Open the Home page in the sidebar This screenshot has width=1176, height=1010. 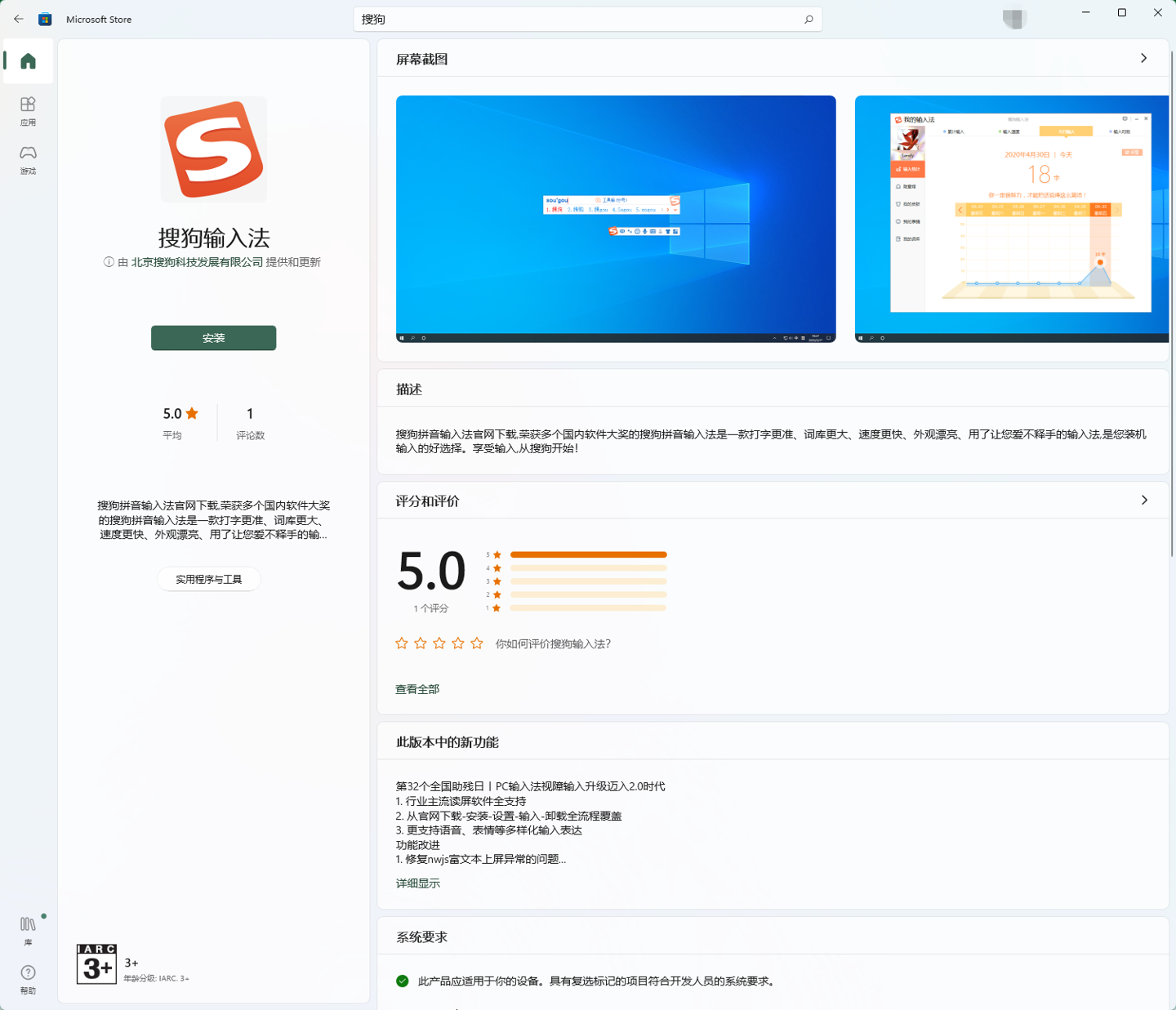tap(29, 61)
